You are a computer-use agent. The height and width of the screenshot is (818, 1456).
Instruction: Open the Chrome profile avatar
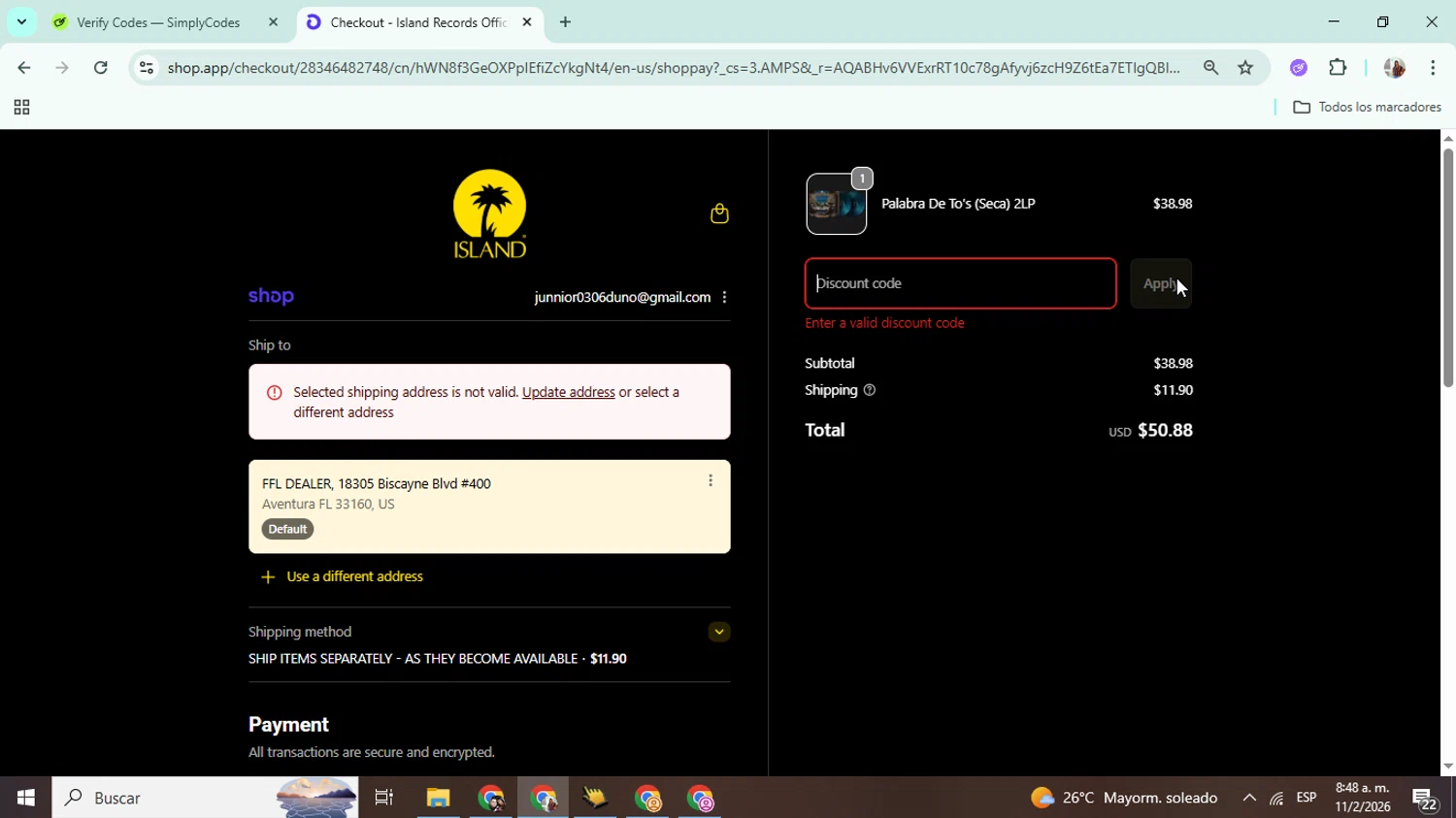coord(1394,68)
